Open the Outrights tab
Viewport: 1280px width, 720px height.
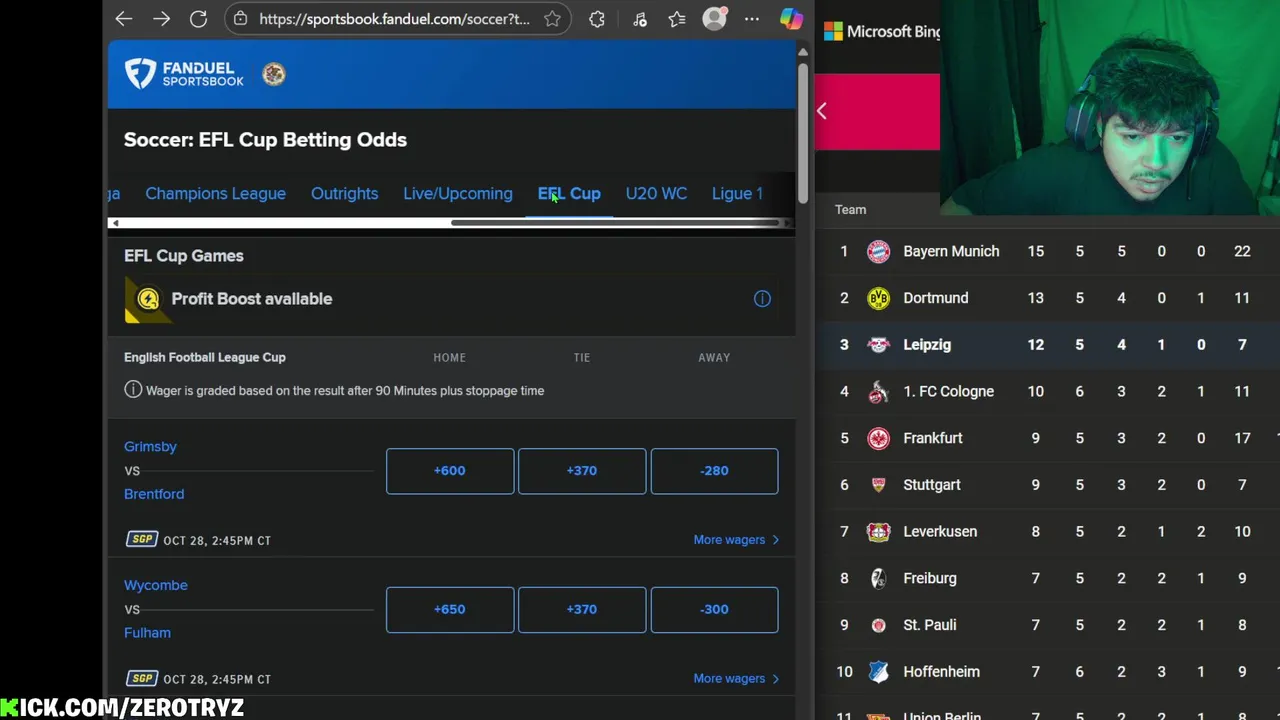(x=344, y=194)
